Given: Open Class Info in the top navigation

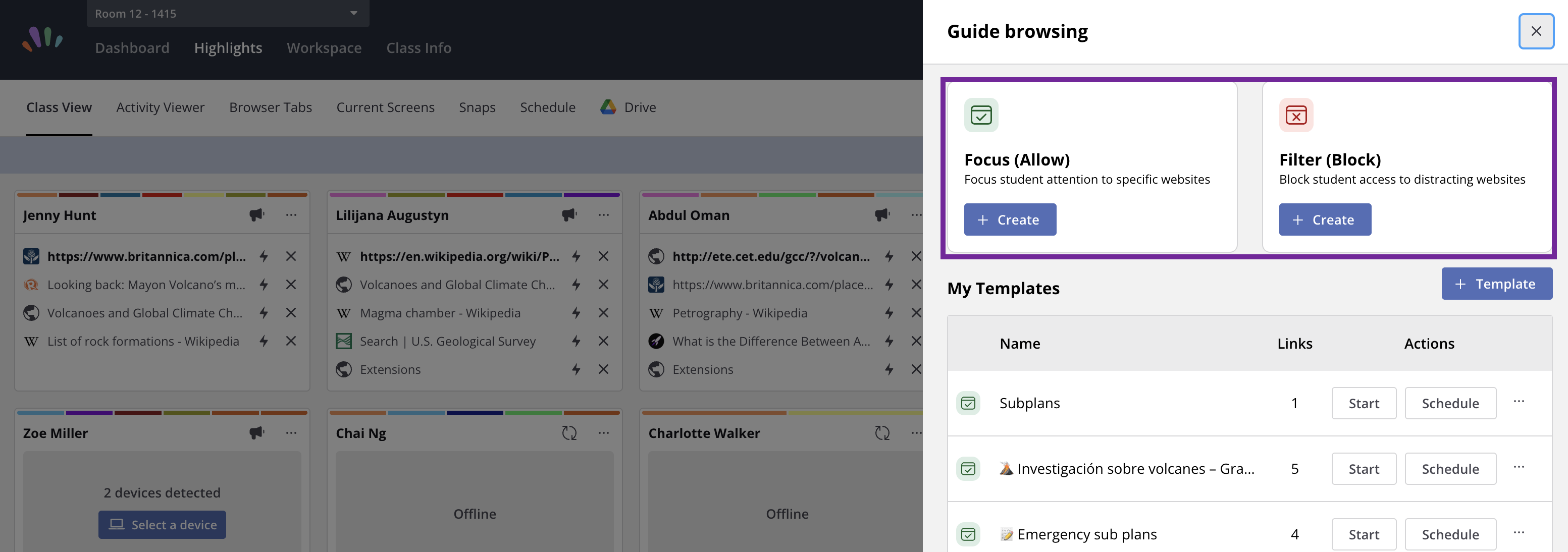Looking at the screenshot, I should (x=419, y=47).
